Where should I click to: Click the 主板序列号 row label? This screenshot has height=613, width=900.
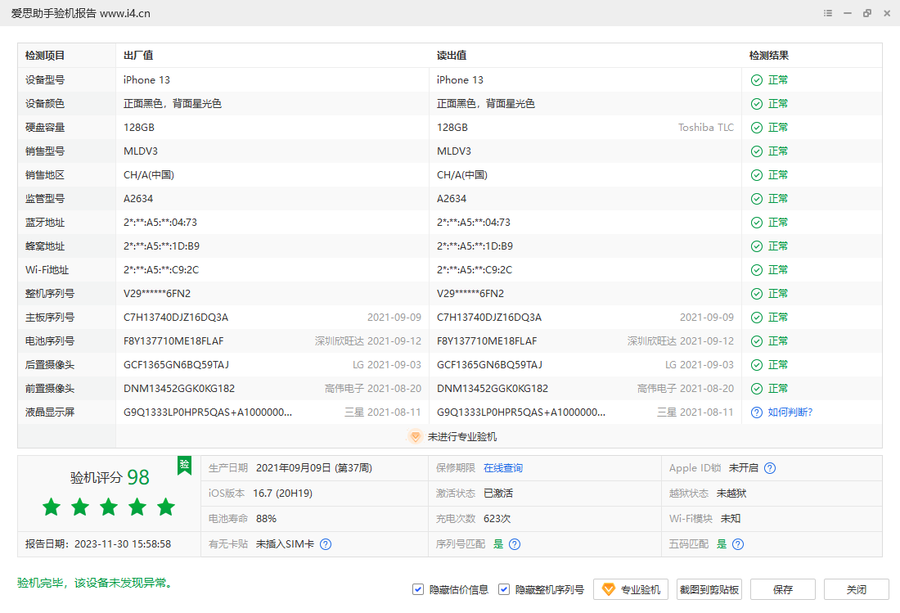[50, 317]
